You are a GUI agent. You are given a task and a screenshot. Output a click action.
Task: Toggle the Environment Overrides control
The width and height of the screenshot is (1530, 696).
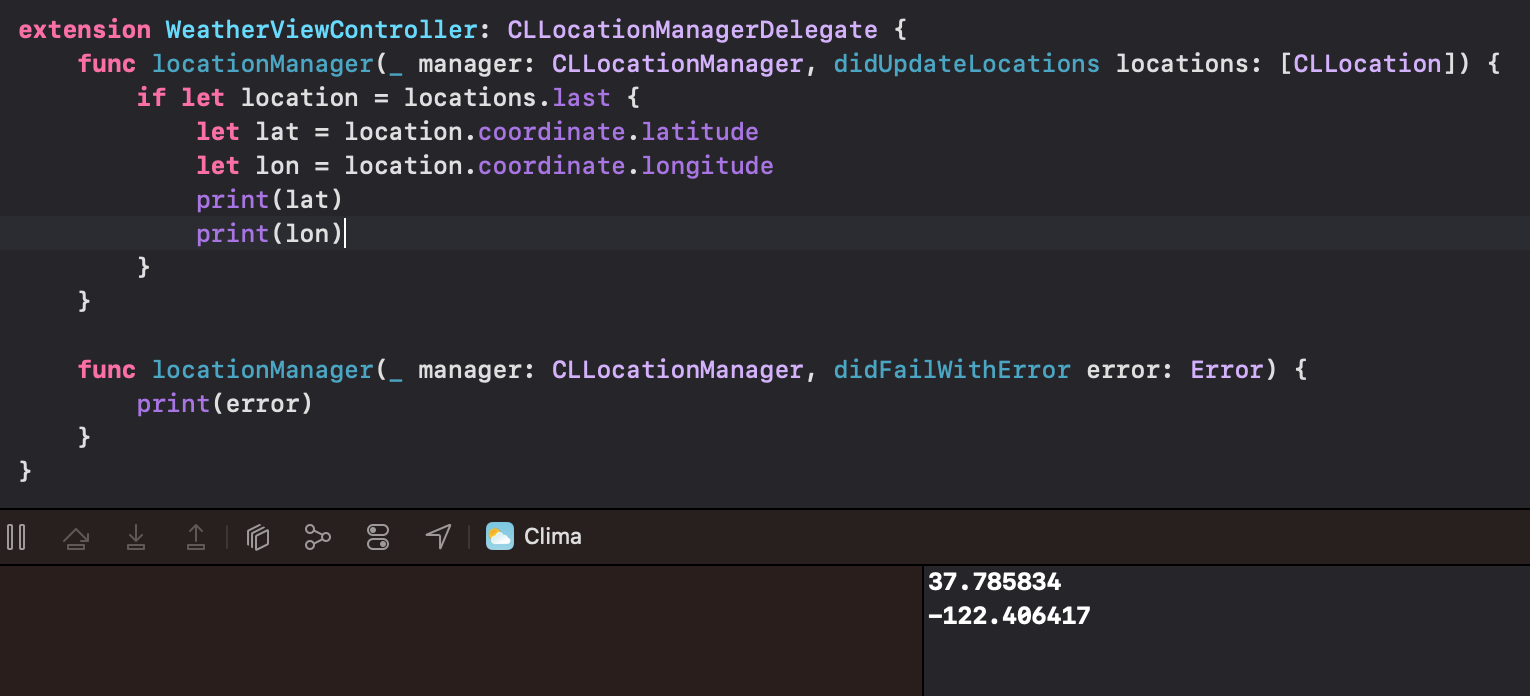[x=378, y=537]
